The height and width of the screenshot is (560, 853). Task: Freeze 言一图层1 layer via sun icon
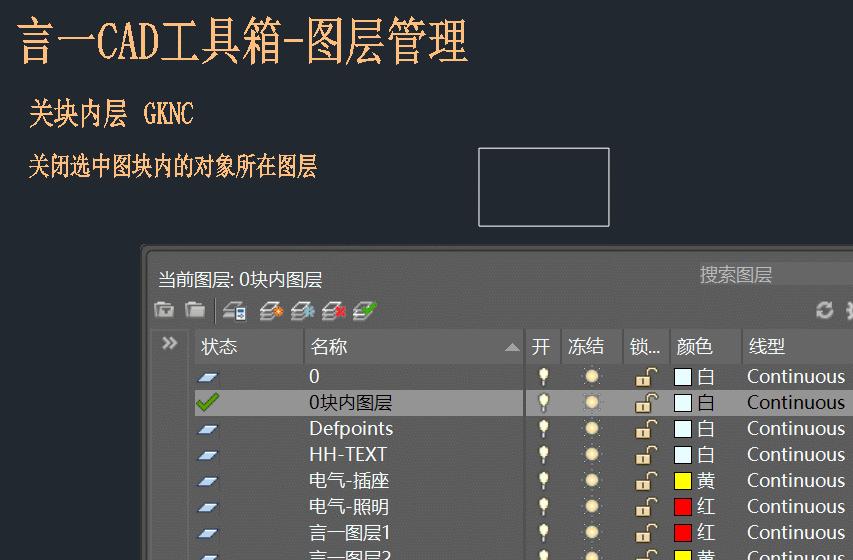click(592, 532)
